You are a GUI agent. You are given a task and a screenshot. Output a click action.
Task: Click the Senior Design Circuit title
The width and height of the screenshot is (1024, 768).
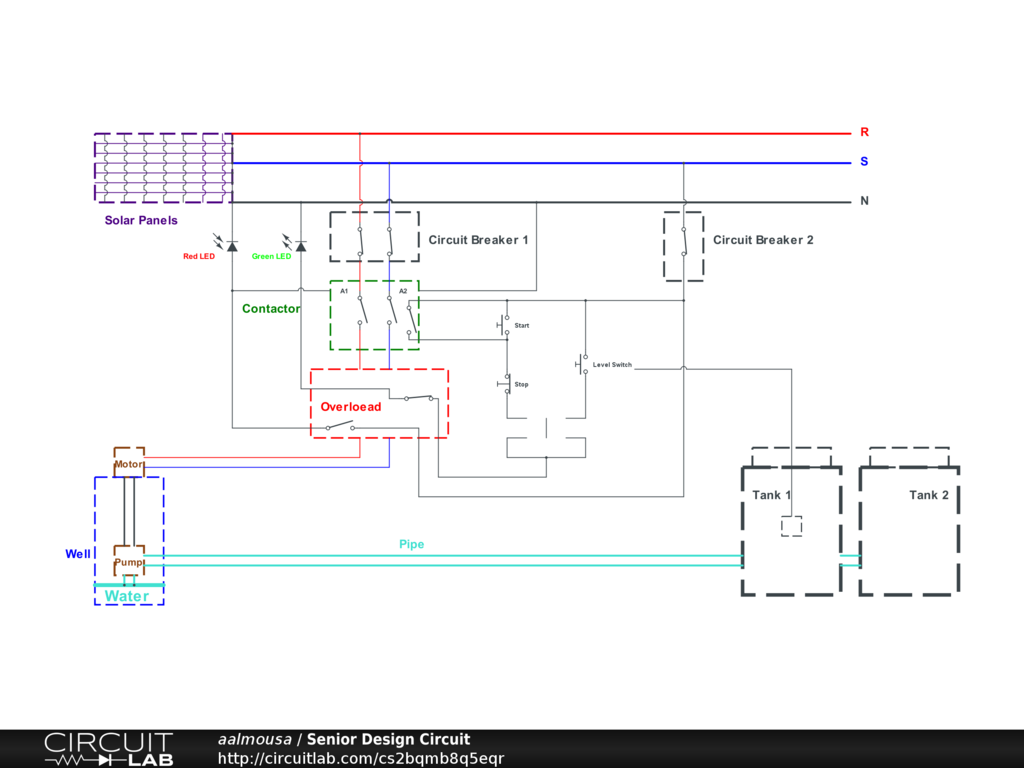click(x=388, y=740)
